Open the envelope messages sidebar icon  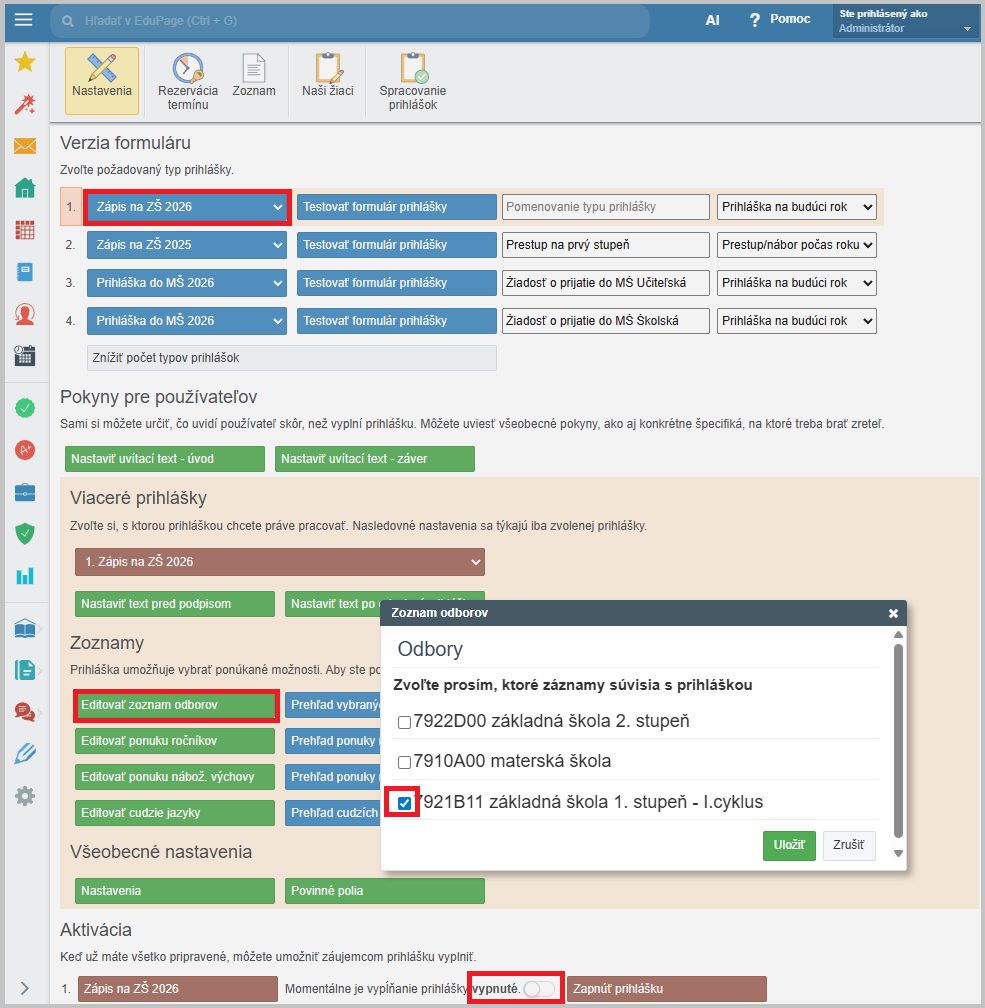point(25,147)
